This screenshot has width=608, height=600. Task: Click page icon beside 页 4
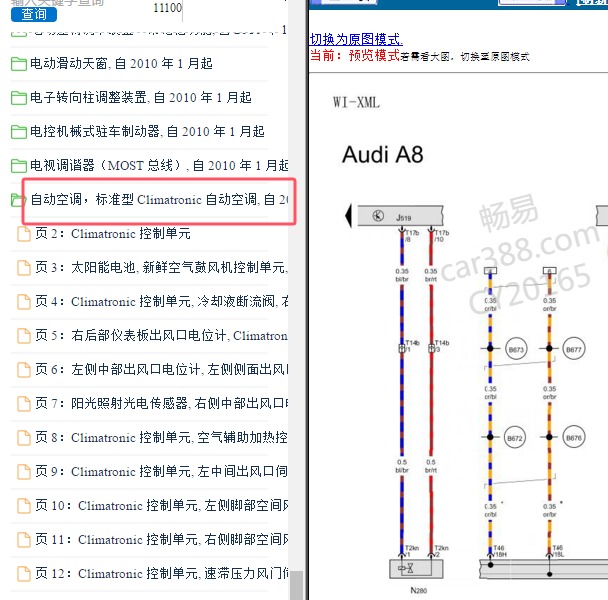point(24,302)
